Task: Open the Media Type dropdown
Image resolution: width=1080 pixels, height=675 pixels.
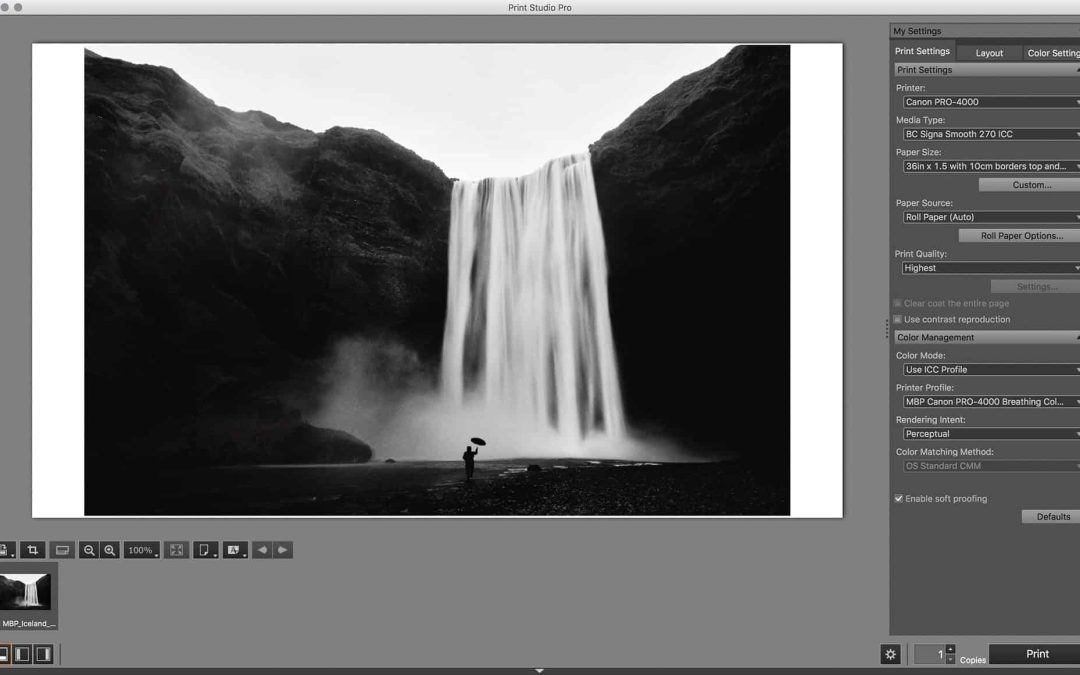Action: tap(990, 134)
